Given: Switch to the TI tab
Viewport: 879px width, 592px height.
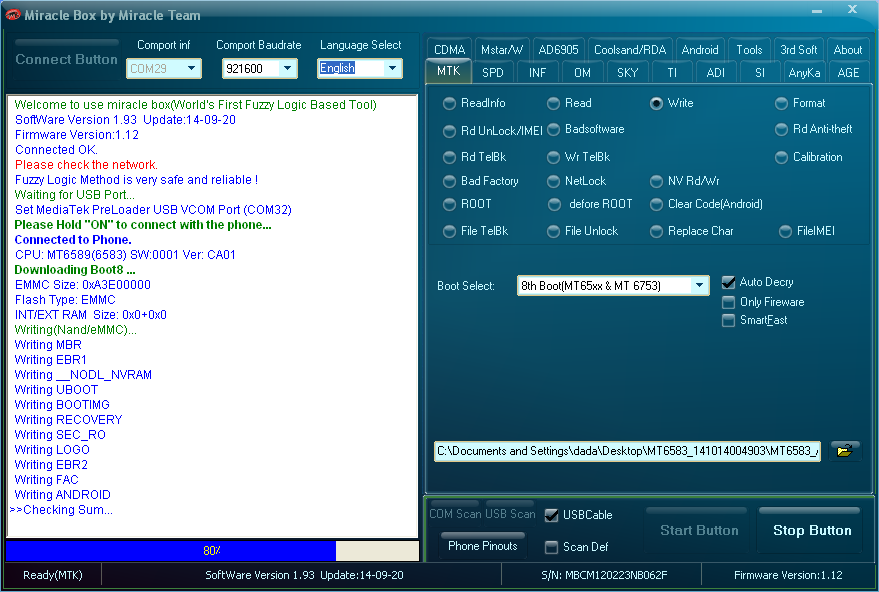Looking at the screenshot, I should pyautogui.click(x=672, y=73).
